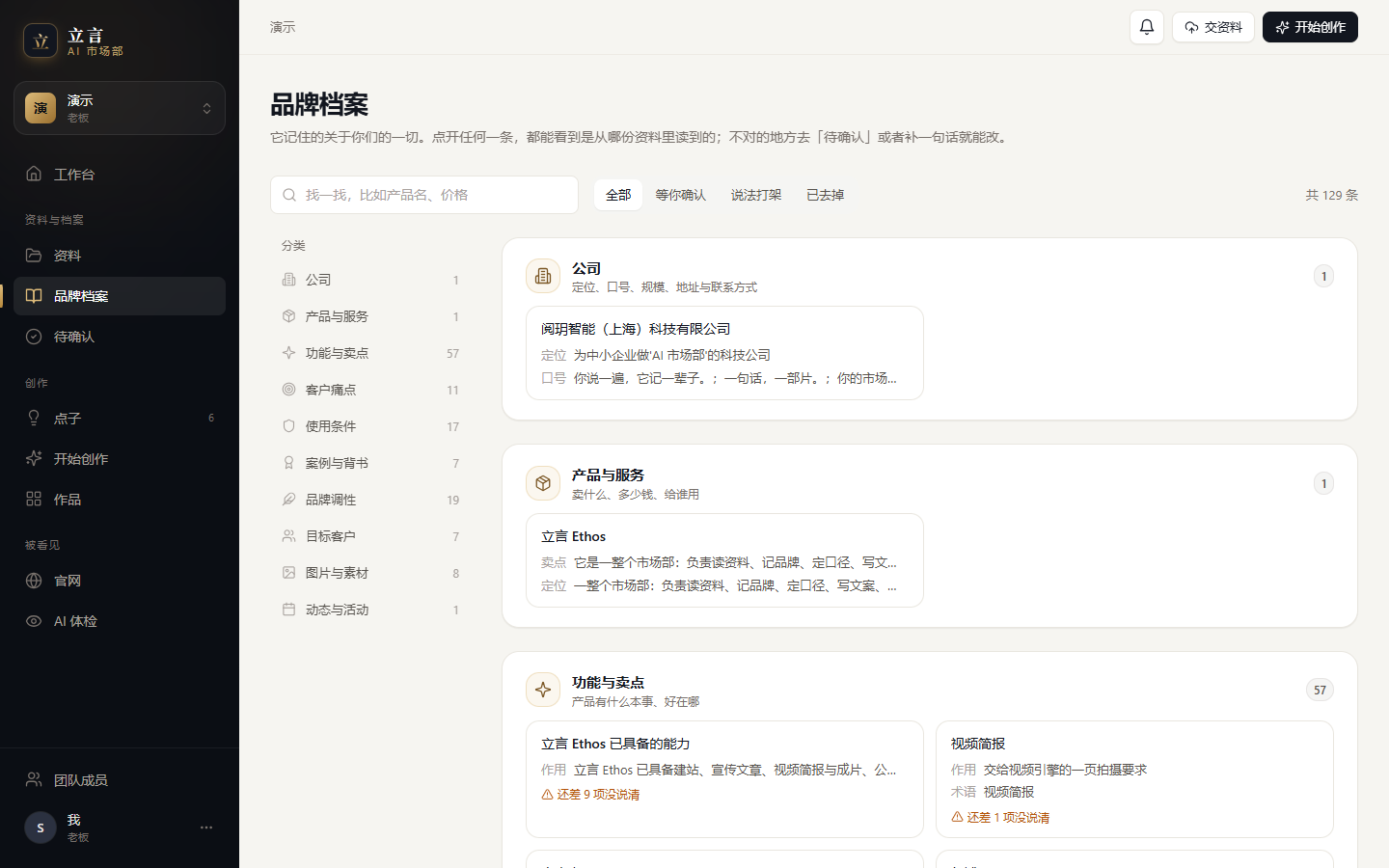Filter by 功能与卖点 category
Screen dimensions: 1389x868
pyautogui.click(x=370, y=353)
